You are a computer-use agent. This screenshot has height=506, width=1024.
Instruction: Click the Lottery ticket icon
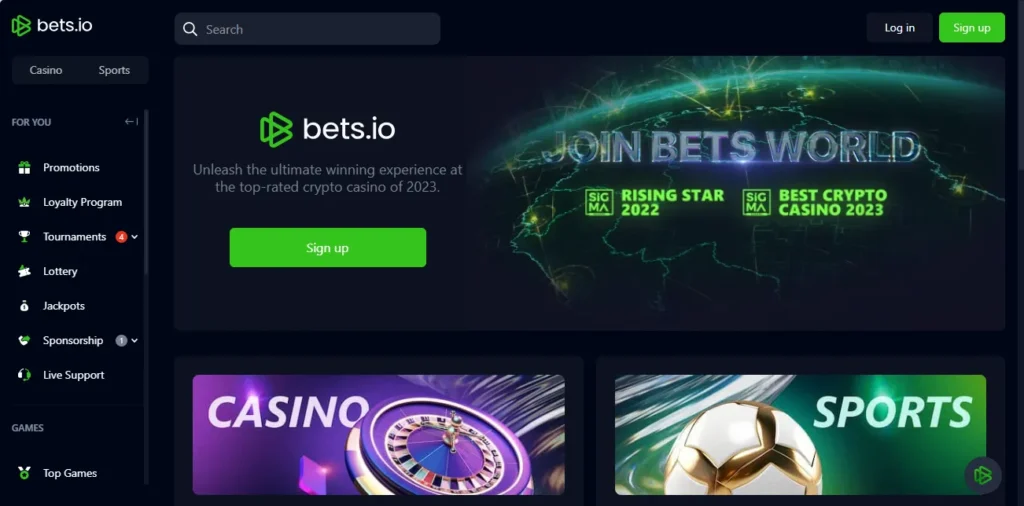coord(24,271)
